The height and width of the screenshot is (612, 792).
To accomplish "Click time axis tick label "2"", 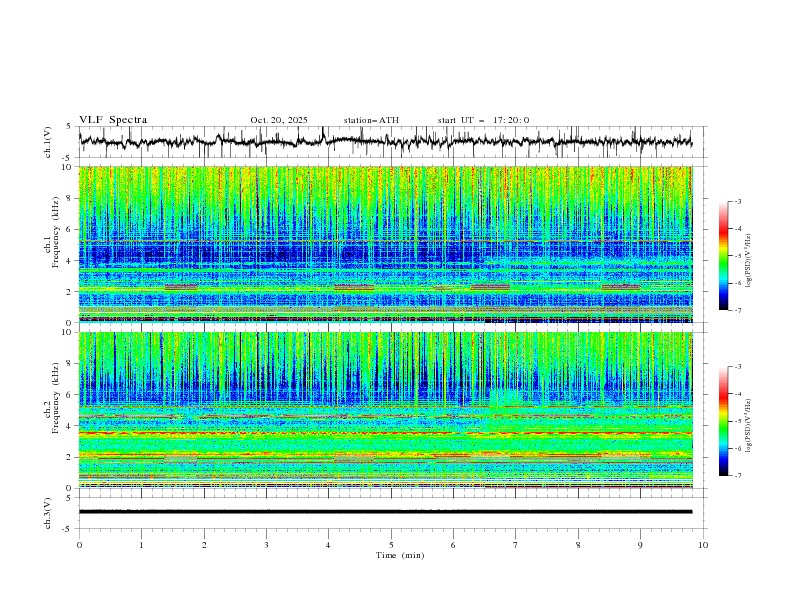I will pyautogui.click(x=204, y=545).
